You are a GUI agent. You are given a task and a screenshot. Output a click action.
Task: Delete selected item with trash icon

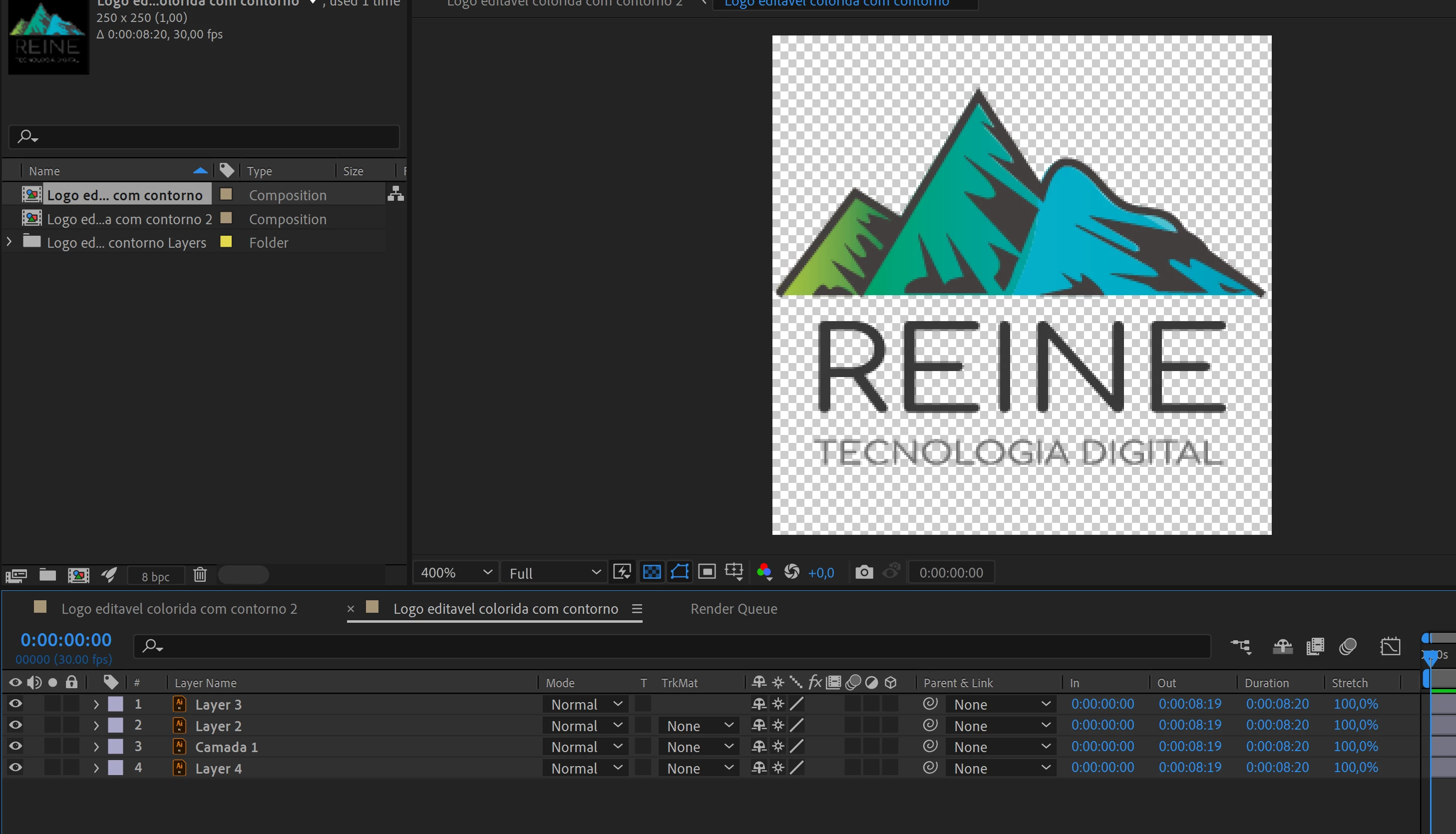pos(200,575)
